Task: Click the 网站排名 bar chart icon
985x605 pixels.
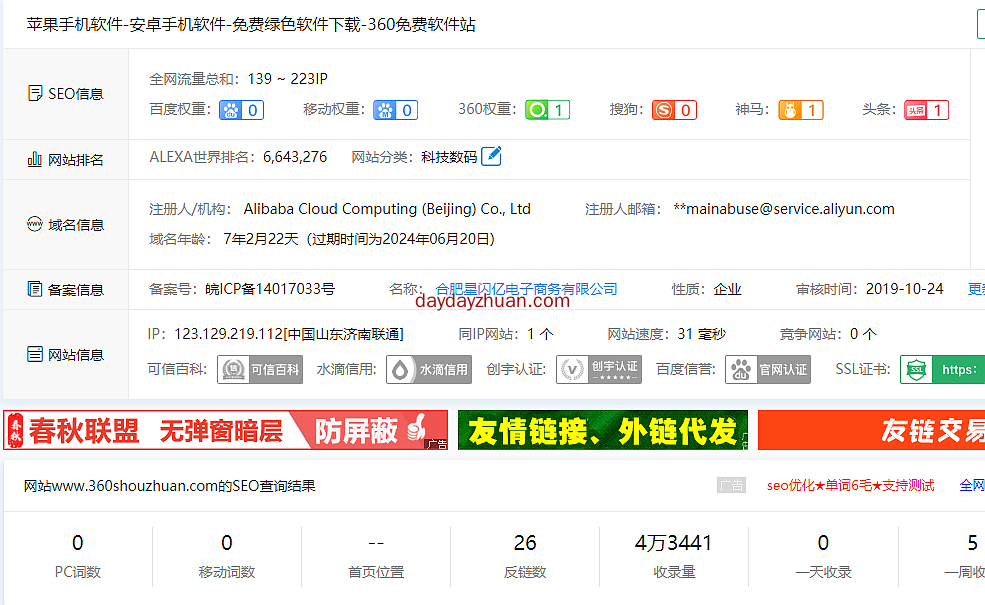Action: pos(35,160)
